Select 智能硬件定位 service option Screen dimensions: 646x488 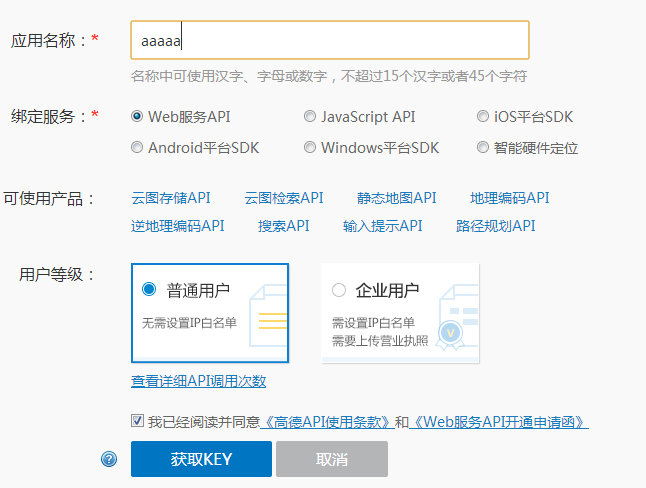pos(483,147)
